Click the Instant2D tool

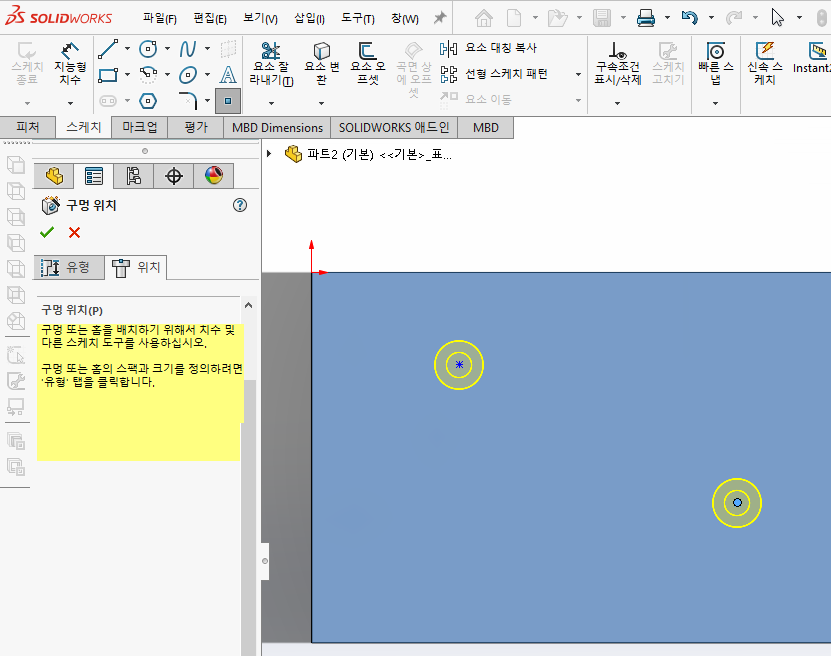point(813,58)
